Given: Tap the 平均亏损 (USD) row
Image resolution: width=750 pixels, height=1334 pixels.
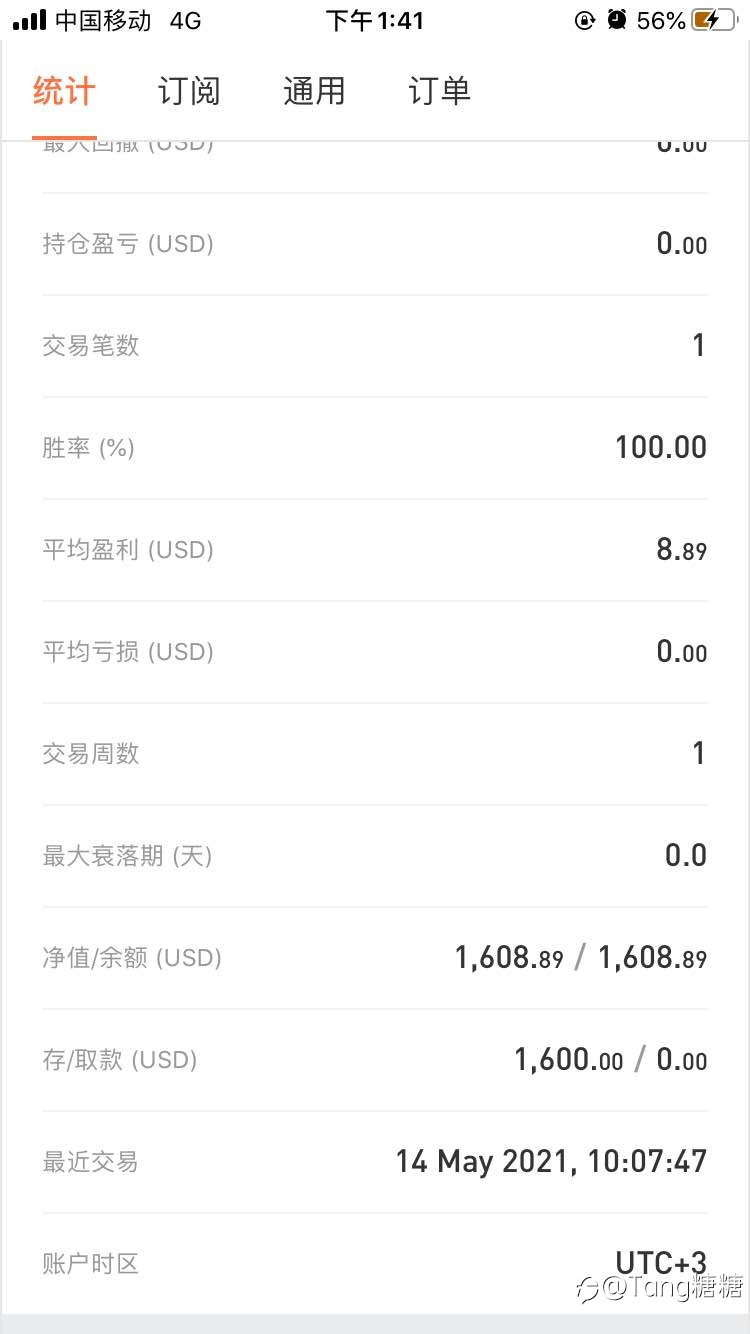Looking at the screenshot, I should coord(375,652).
